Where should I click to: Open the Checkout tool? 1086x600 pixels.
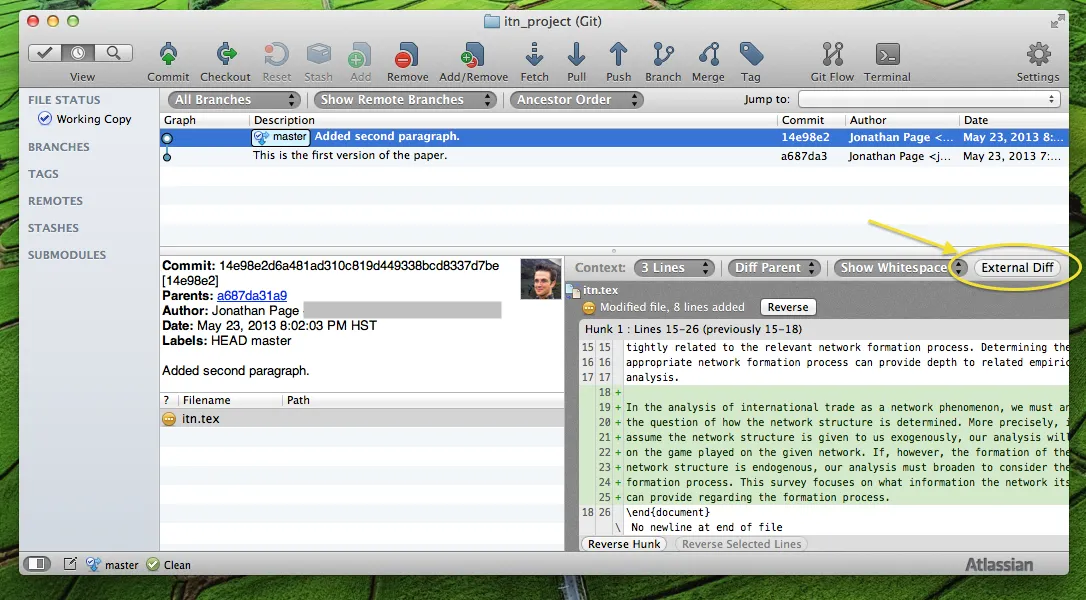[225, 55]
